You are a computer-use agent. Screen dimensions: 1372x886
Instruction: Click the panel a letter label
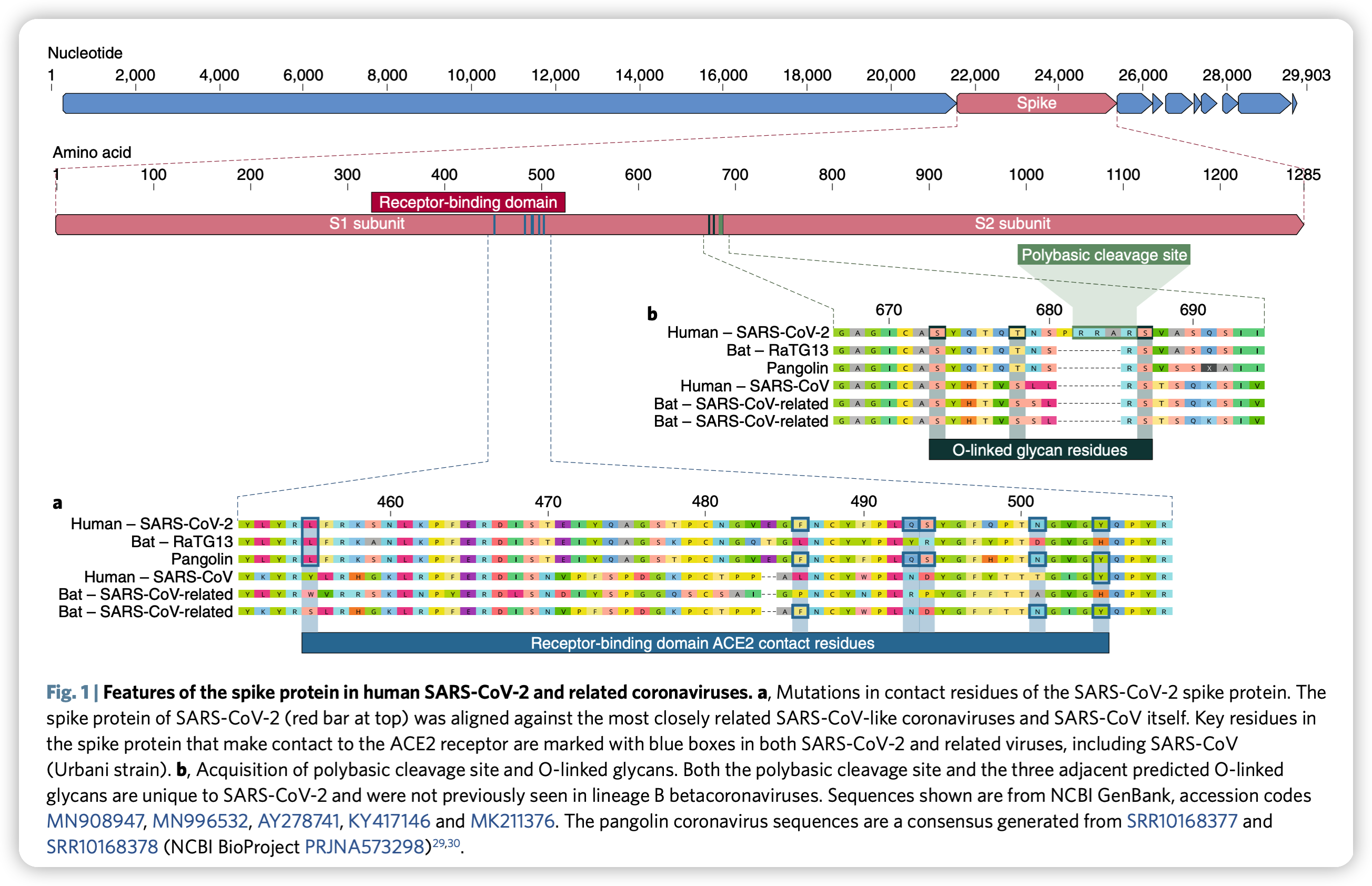click(57, 503)
